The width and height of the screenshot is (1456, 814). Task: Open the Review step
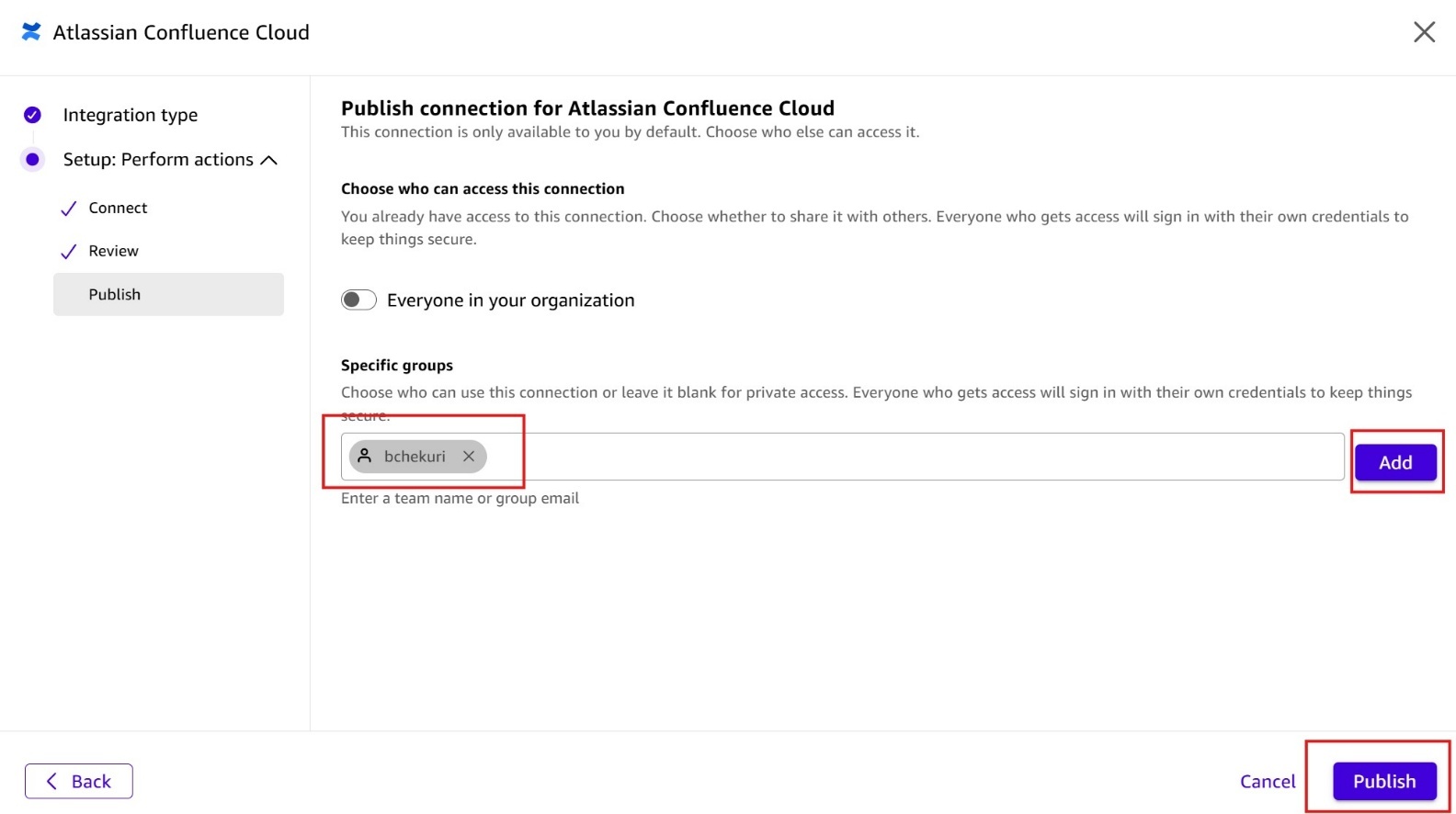pyautogui.click(x=113, y=251)
